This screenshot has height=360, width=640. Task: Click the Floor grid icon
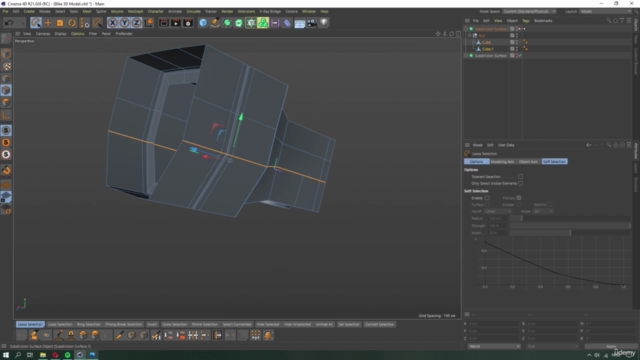coord(300,23)
